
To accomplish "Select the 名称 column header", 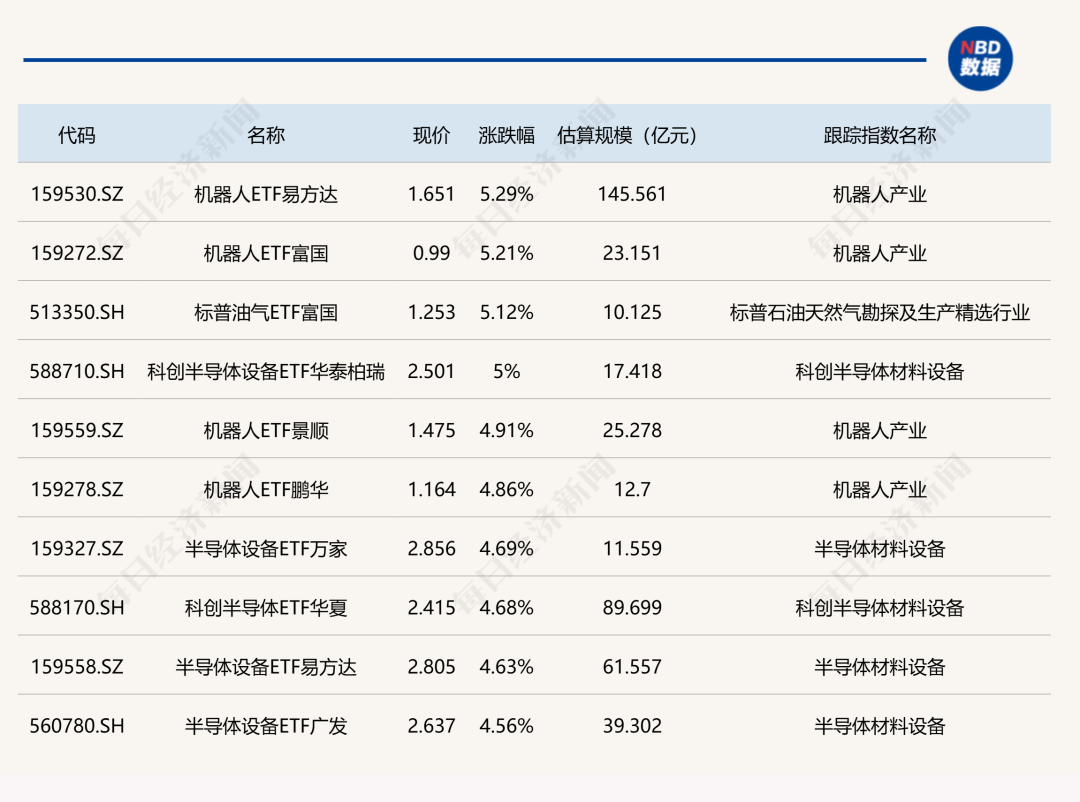I will (266, 135).
